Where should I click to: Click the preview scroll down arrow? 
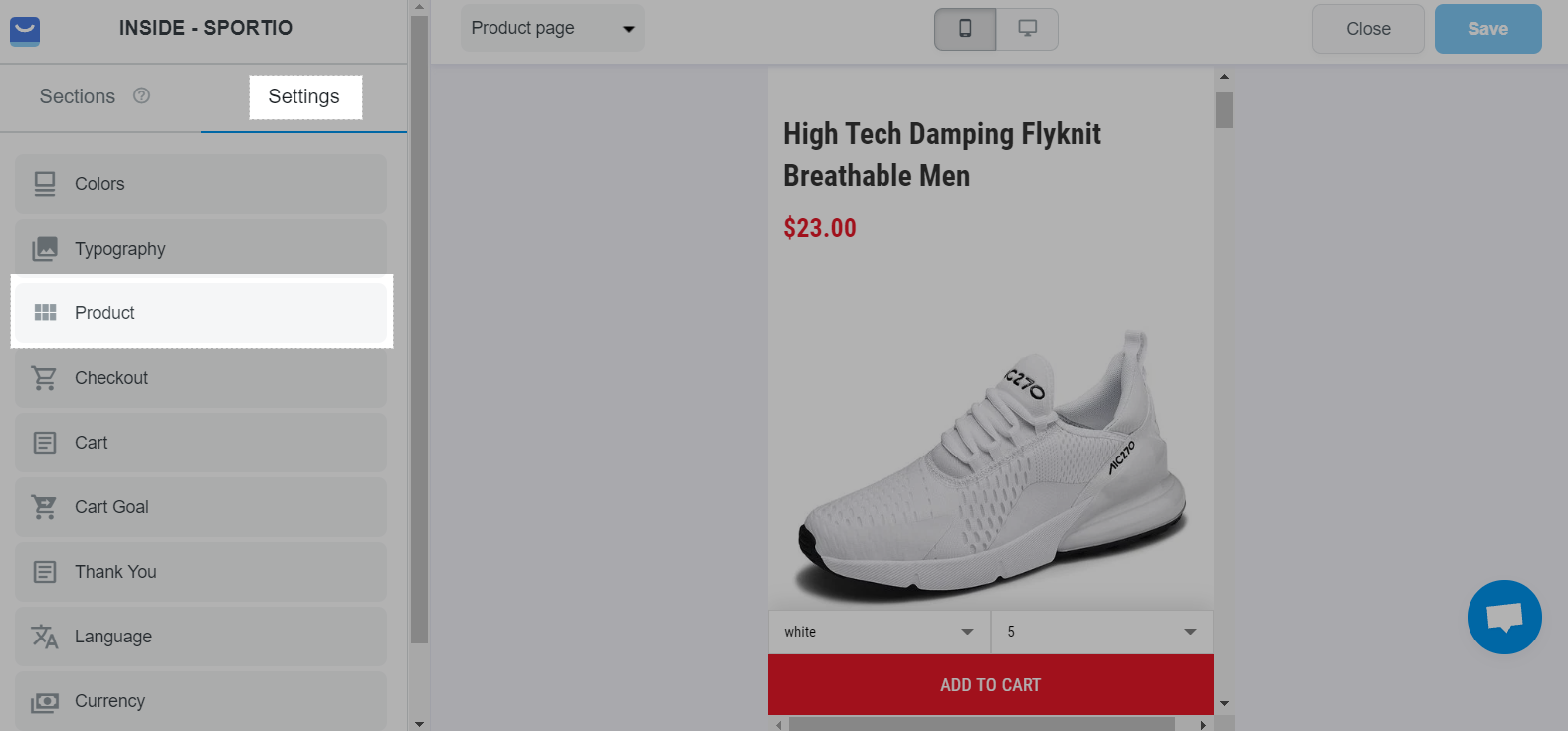point(1224,703)
